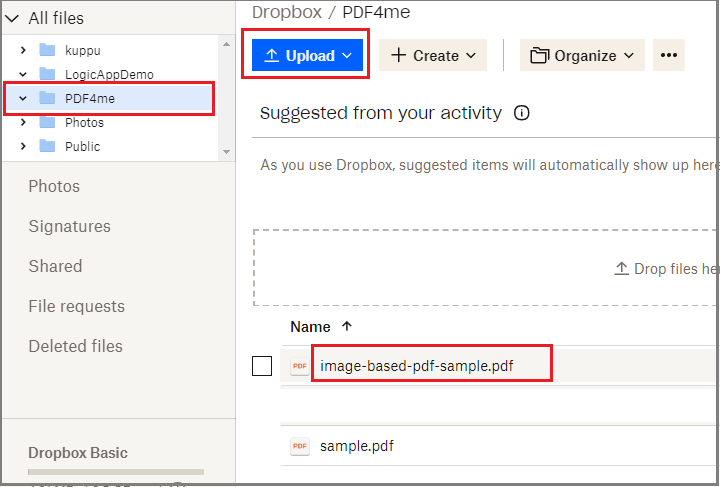Open the Organize dropdown menu
Image resolution: width=720 pixels, height=487 pixels.
[582, 55]
